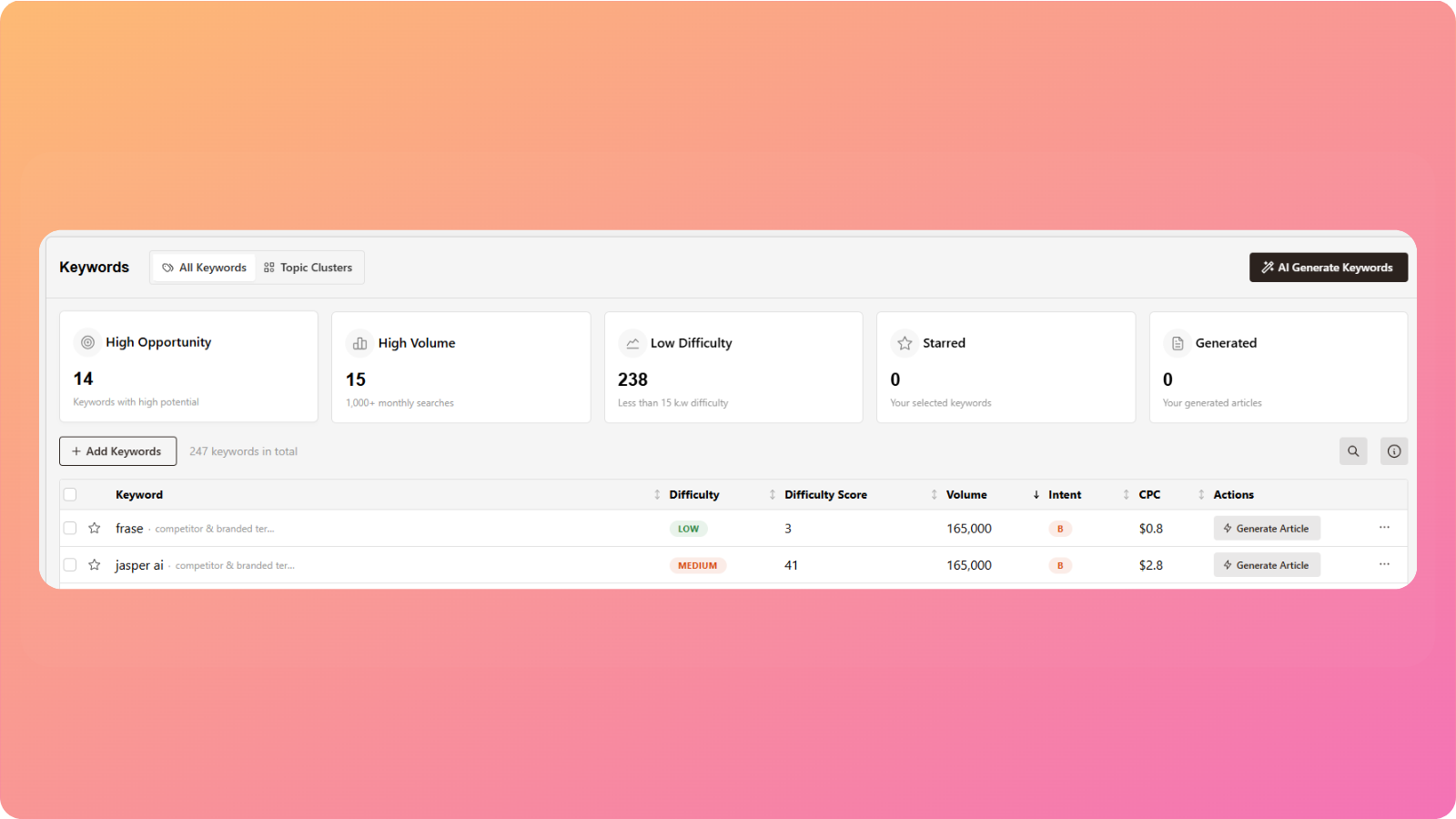The width and height of the screenshot is (1456, 819).
Task: Generate an article for frase
Action: pos(1266,529)
